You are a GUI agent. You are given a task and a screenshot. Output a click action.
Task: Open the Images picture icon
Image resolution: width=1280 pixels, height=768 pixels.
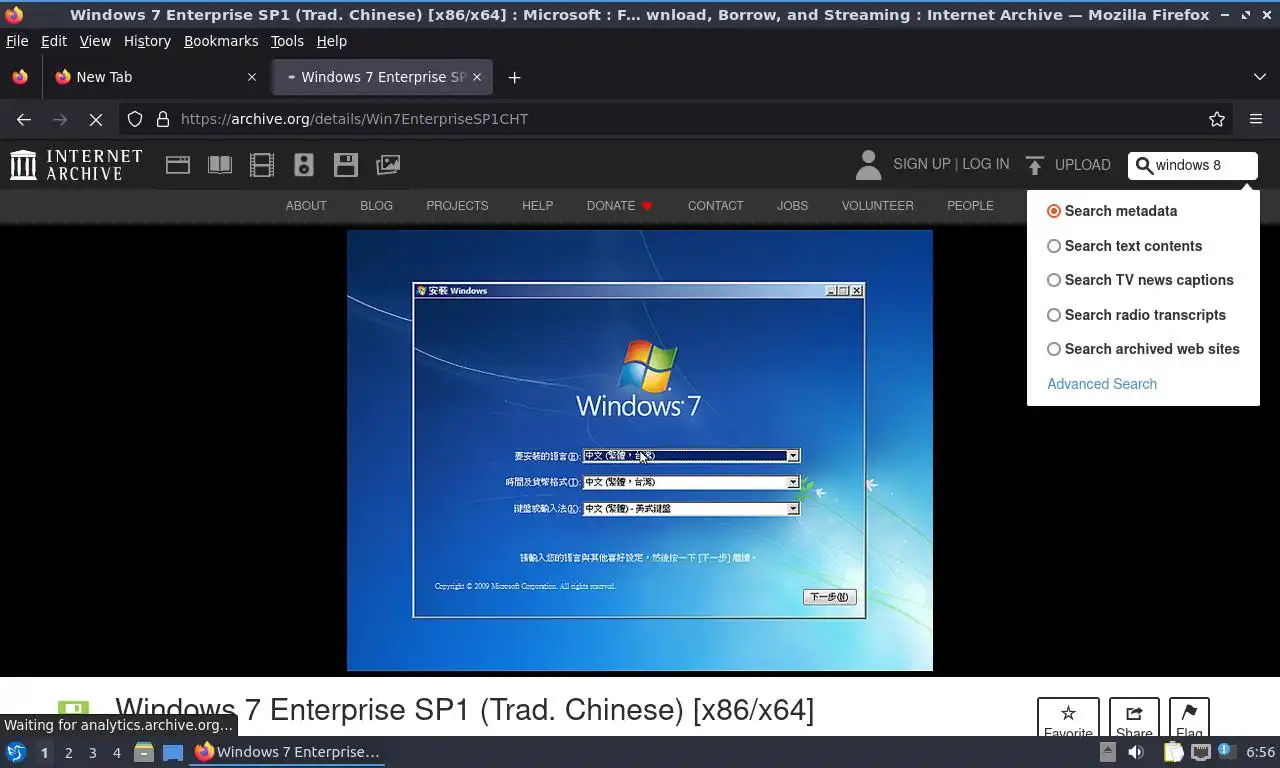tap(388, 165)
